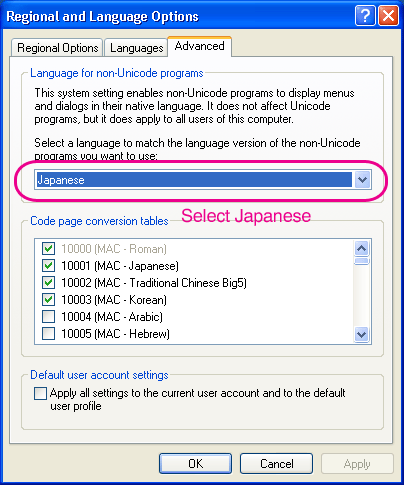Confirm with the OK button
The width and height of the screenshot is (404, 485).
pos(195,463)
